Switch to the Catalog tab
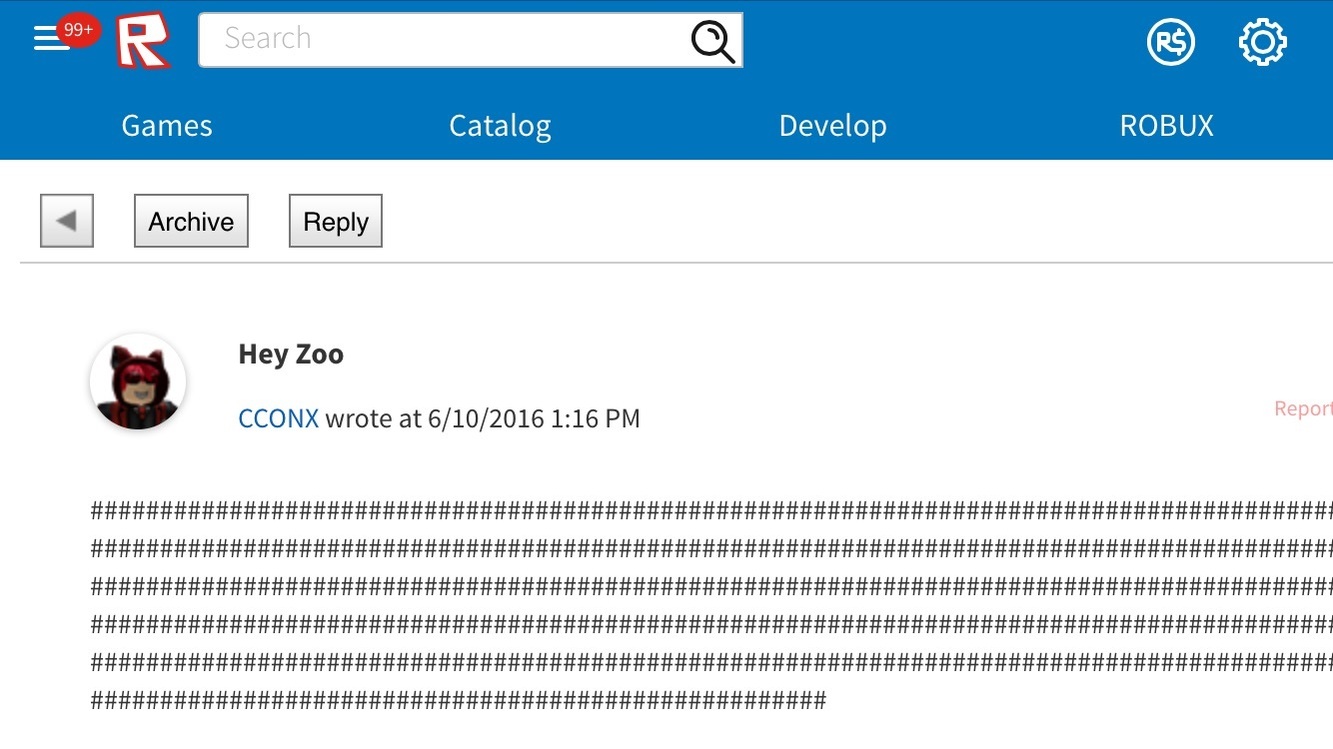 coord(500,126)
